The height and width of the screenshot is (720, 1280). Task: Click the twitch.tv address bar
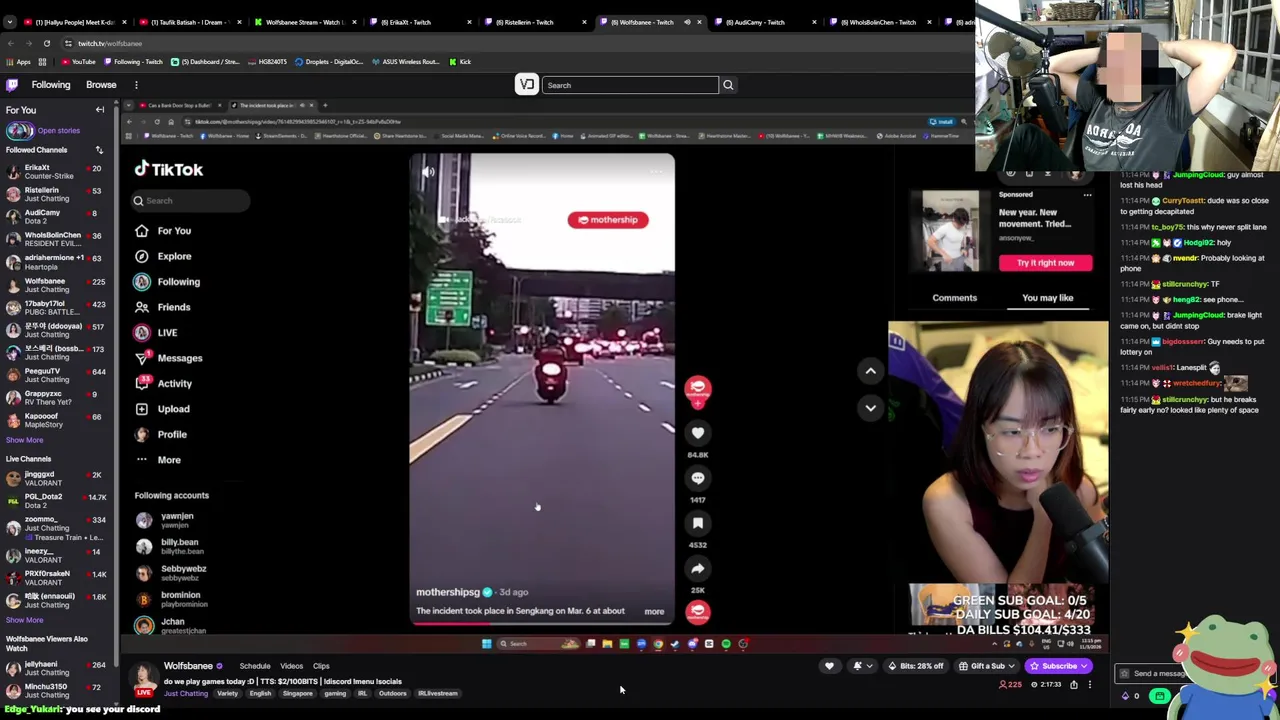tap(500, 43)
